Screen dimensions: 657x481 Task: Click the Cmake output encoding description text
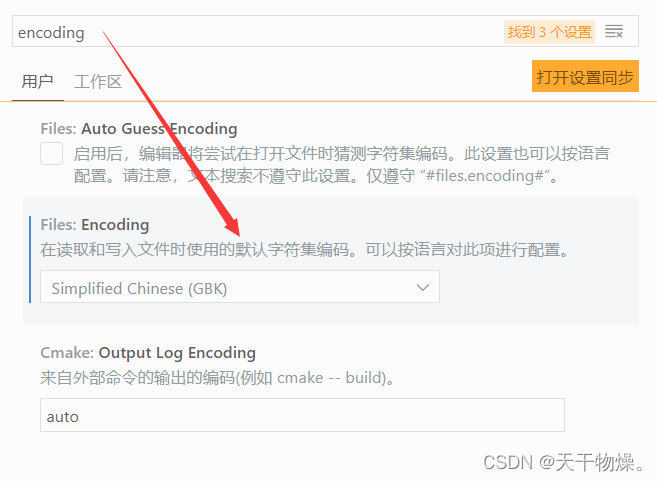pyautogui.click(x=217, y=378)
